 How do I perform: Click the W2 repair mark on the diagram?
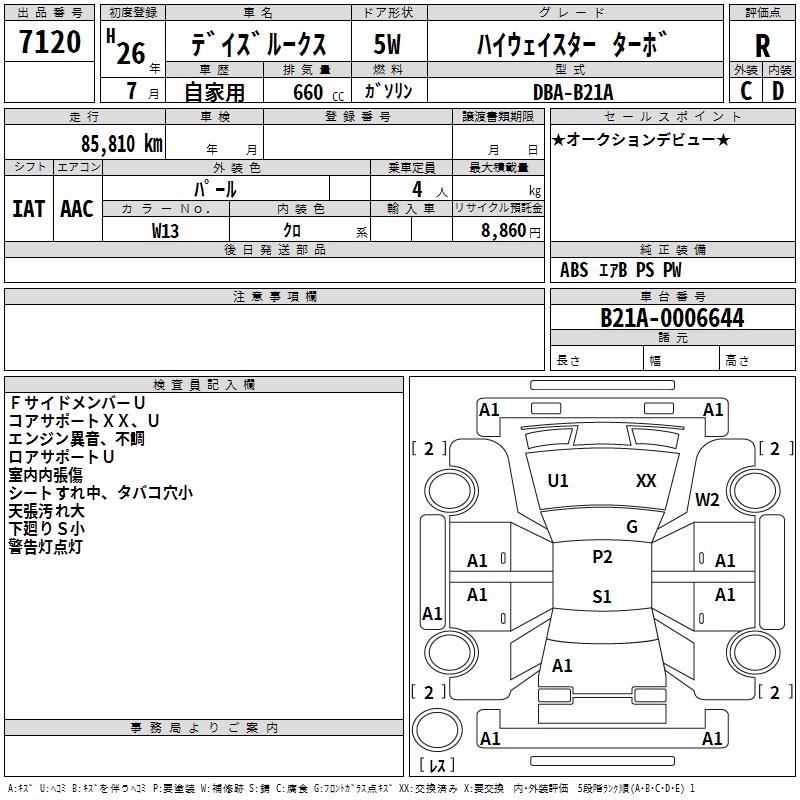coord(707,499)
